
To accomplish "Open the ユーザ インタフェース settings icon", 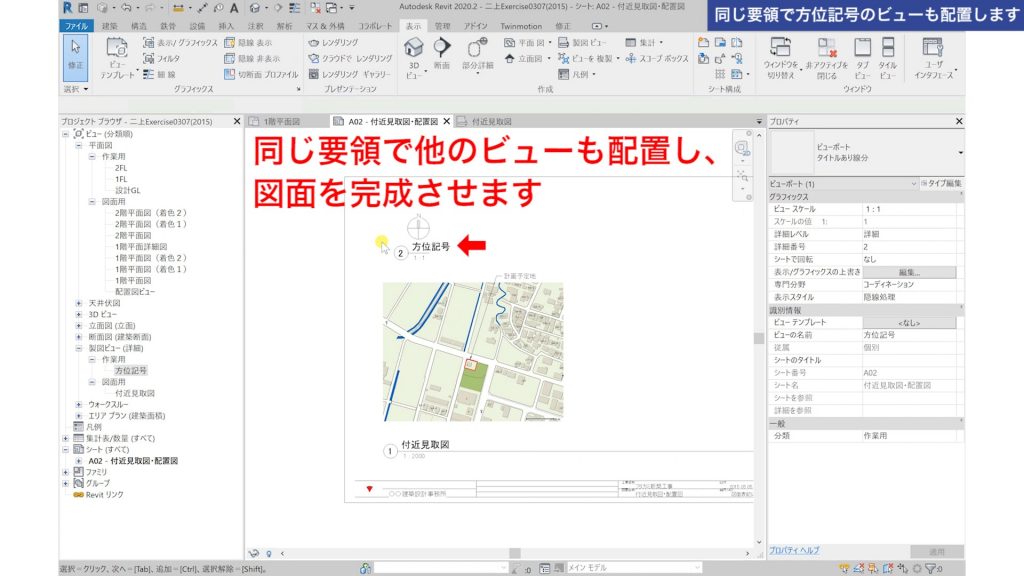I will pyautogui.click(x=932, y=47).
